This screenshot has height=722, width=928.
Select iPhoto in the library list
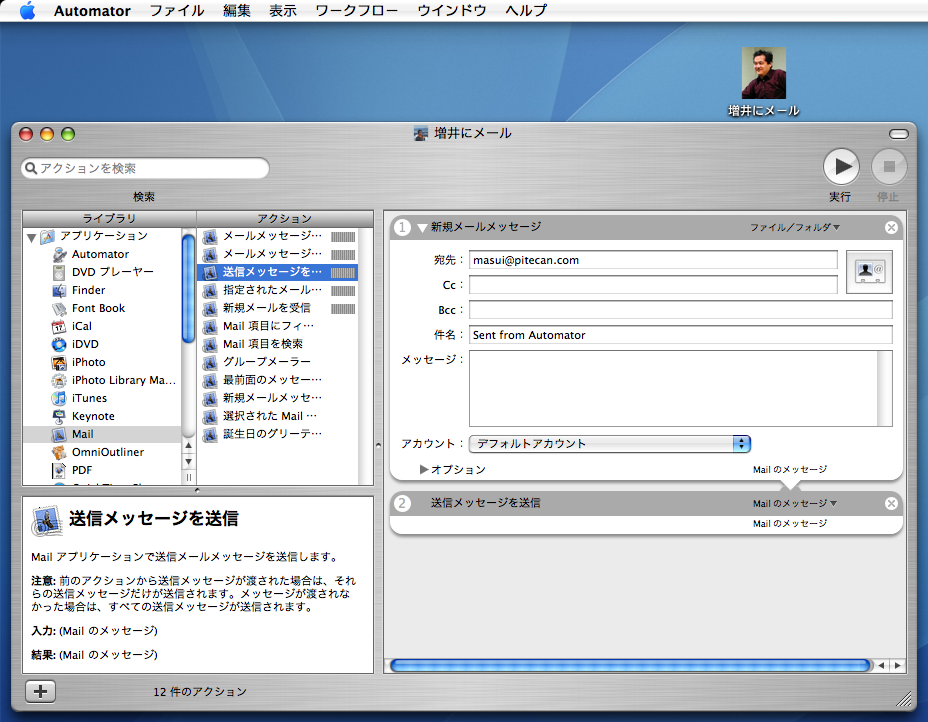click(101, 362)
